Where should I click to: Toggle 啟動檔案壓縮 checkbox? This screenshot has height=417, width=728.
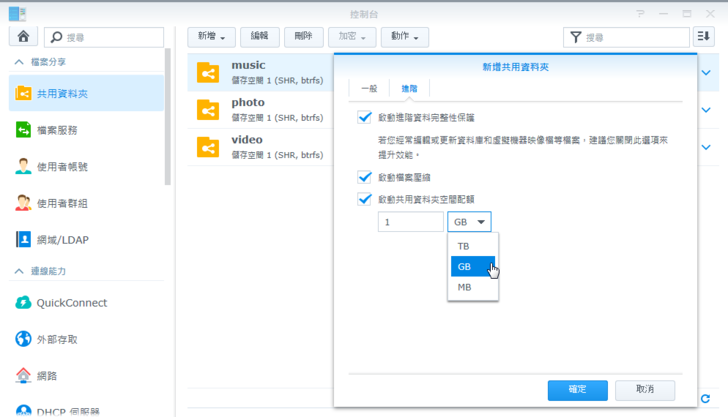tap(364, 177)
